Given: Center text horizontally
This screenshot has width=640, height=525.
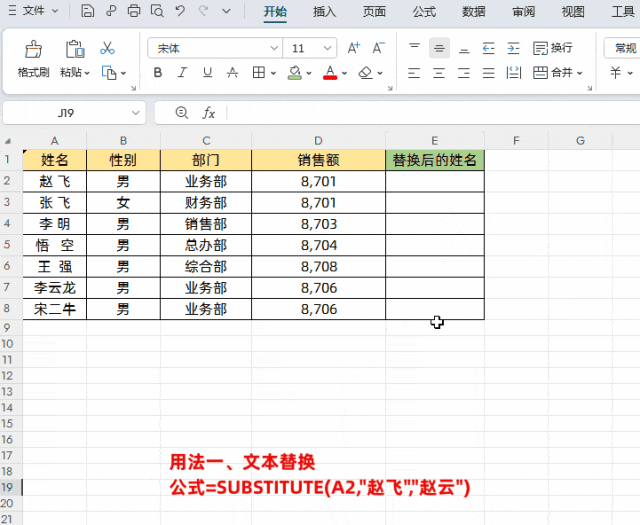Looking at the screenshot, I should [439, 73].
